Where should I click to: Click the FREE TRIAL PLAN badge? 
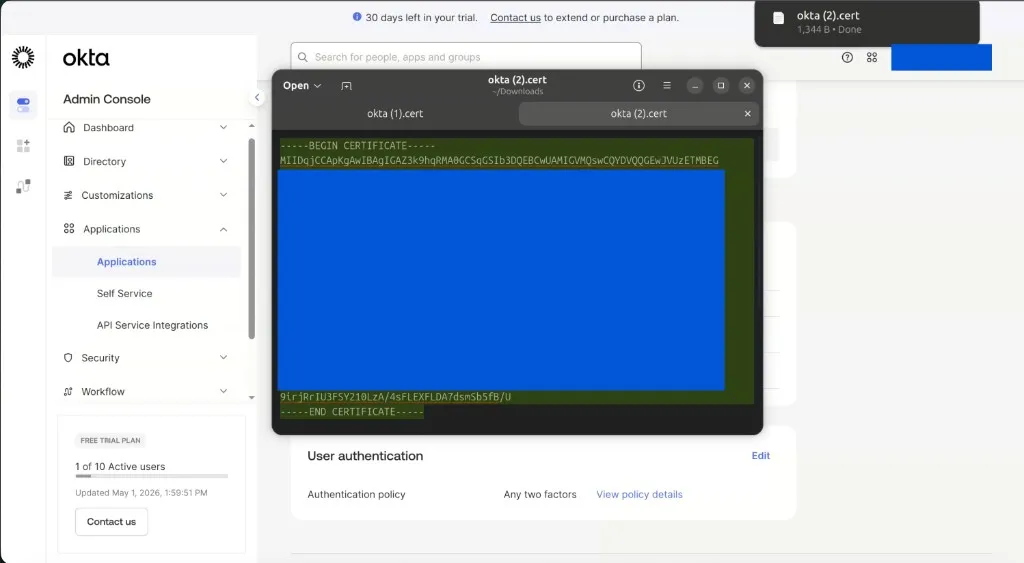(x=110, y=440)
